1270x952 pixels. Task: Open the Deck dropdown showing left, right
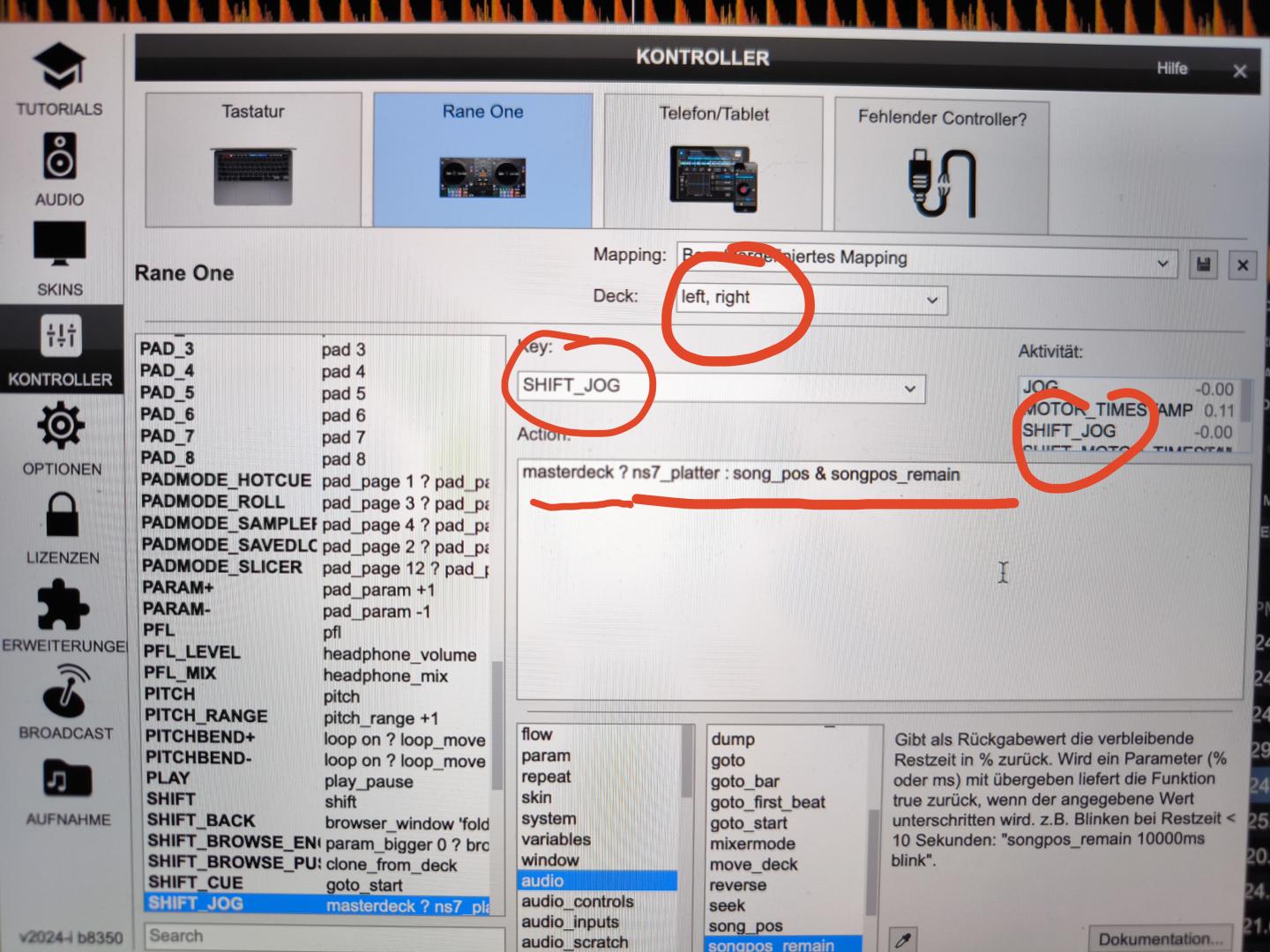[811, 298]
